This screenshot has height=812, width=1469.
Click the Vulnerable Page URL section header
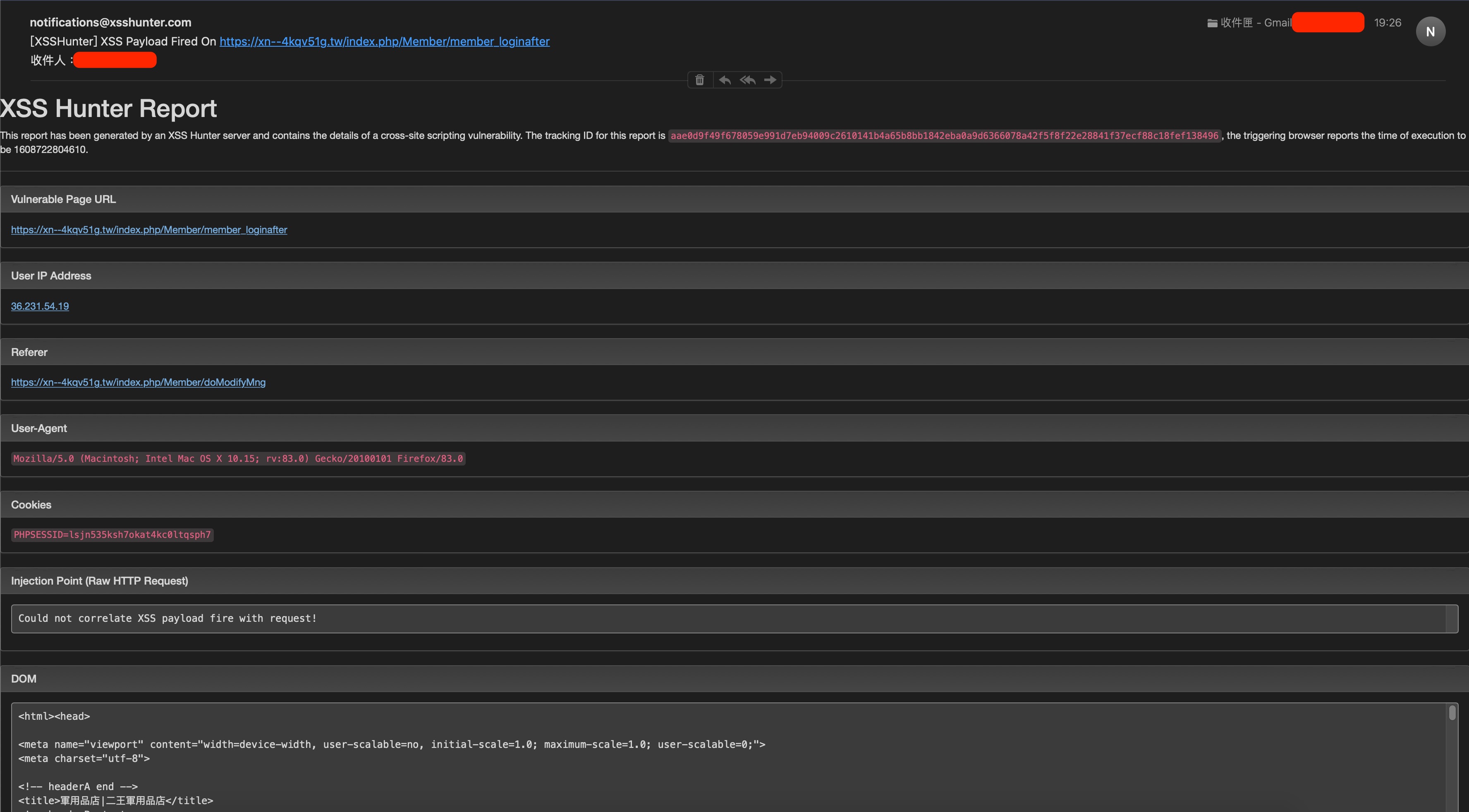[734, 199]
